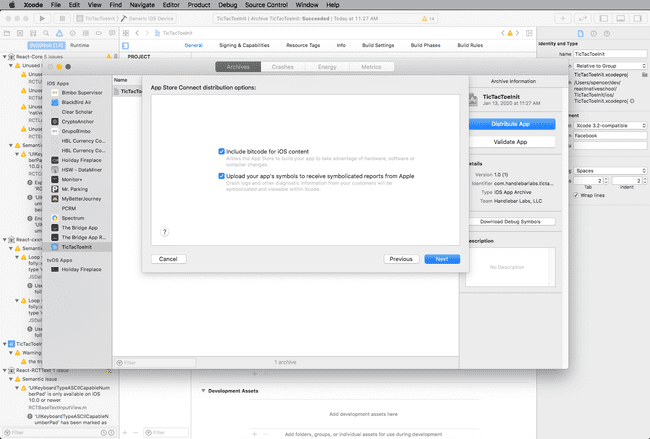
Task: Adjust the Tab width stepper
Action: click(606, 181)
